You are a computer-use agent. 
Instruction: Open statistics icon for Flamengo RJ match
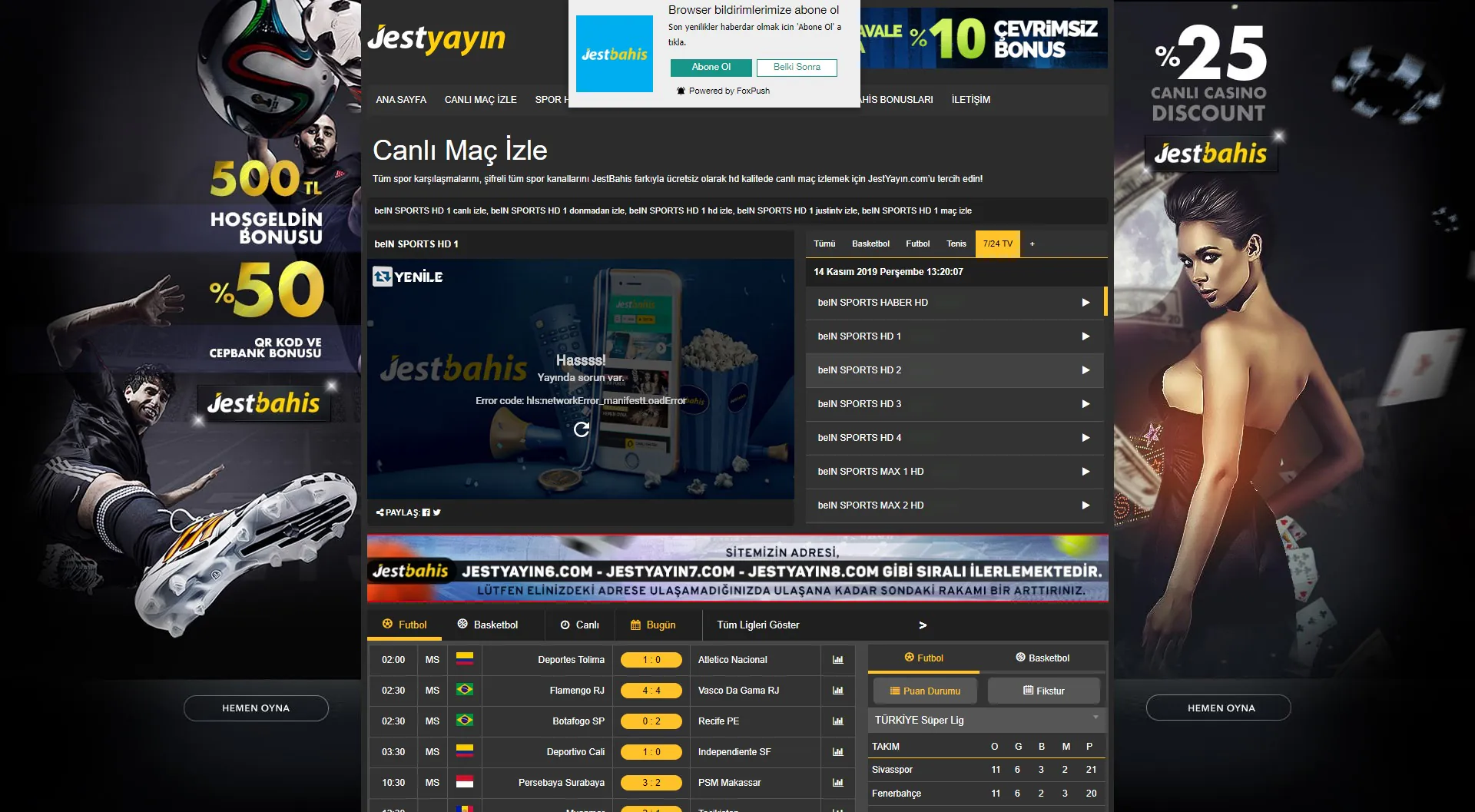[837, 691]
